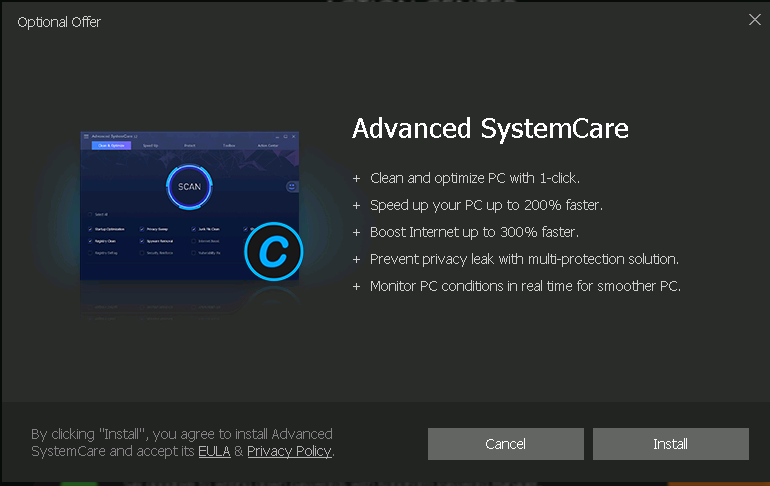The height and width of the screenshot is (486, 770).
Task: Click the Advanced SystemCare product screenshot
Action: pyautogui.click(x=190, y=206)
